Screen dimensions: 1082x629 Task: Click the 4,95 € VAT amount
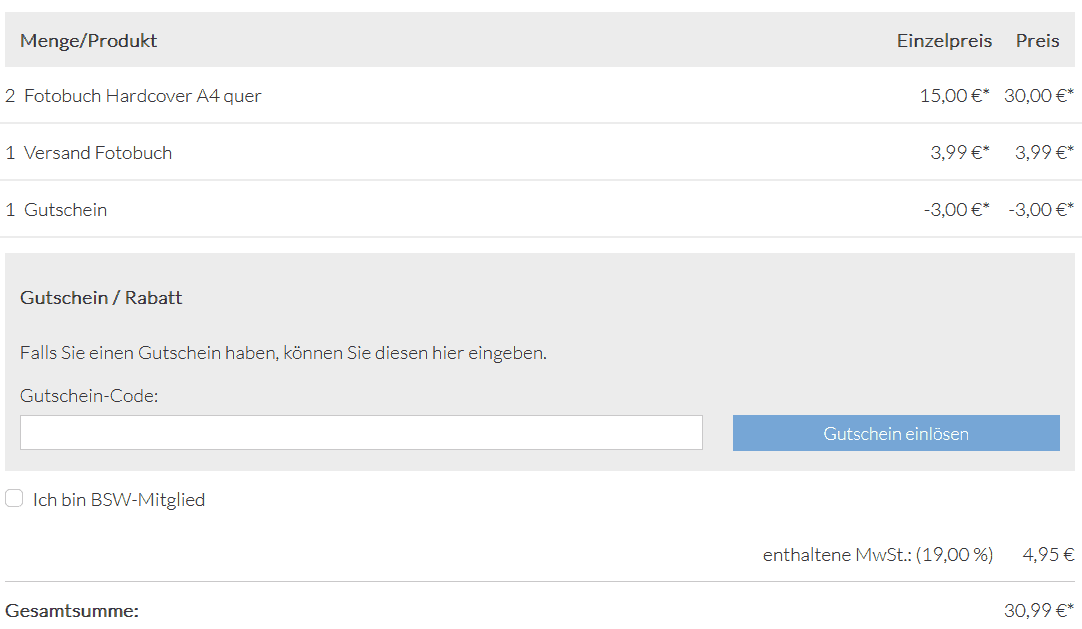pos(1048,555)
